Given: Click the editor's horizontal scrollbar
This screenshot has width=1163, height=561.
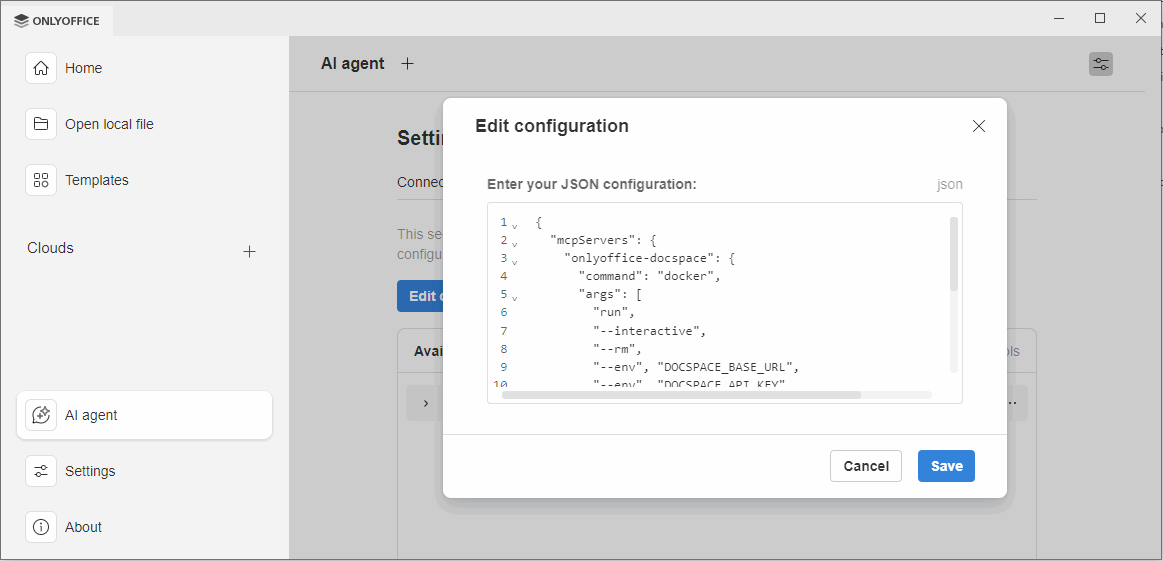Looking at the screenshot, I should 681,395.
